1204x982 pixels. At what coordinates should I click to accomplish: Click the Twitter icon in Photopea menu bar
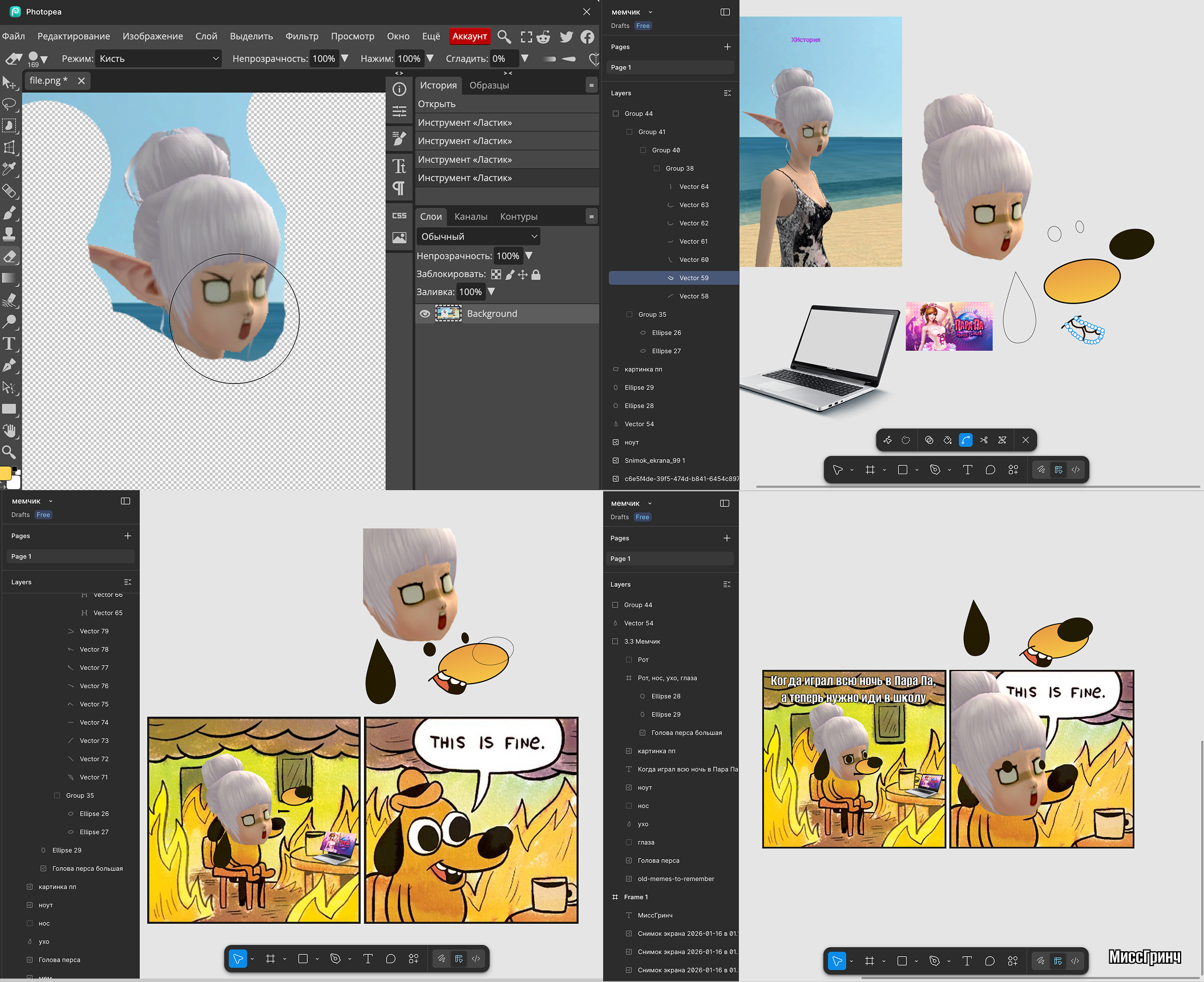click(566, 37)
